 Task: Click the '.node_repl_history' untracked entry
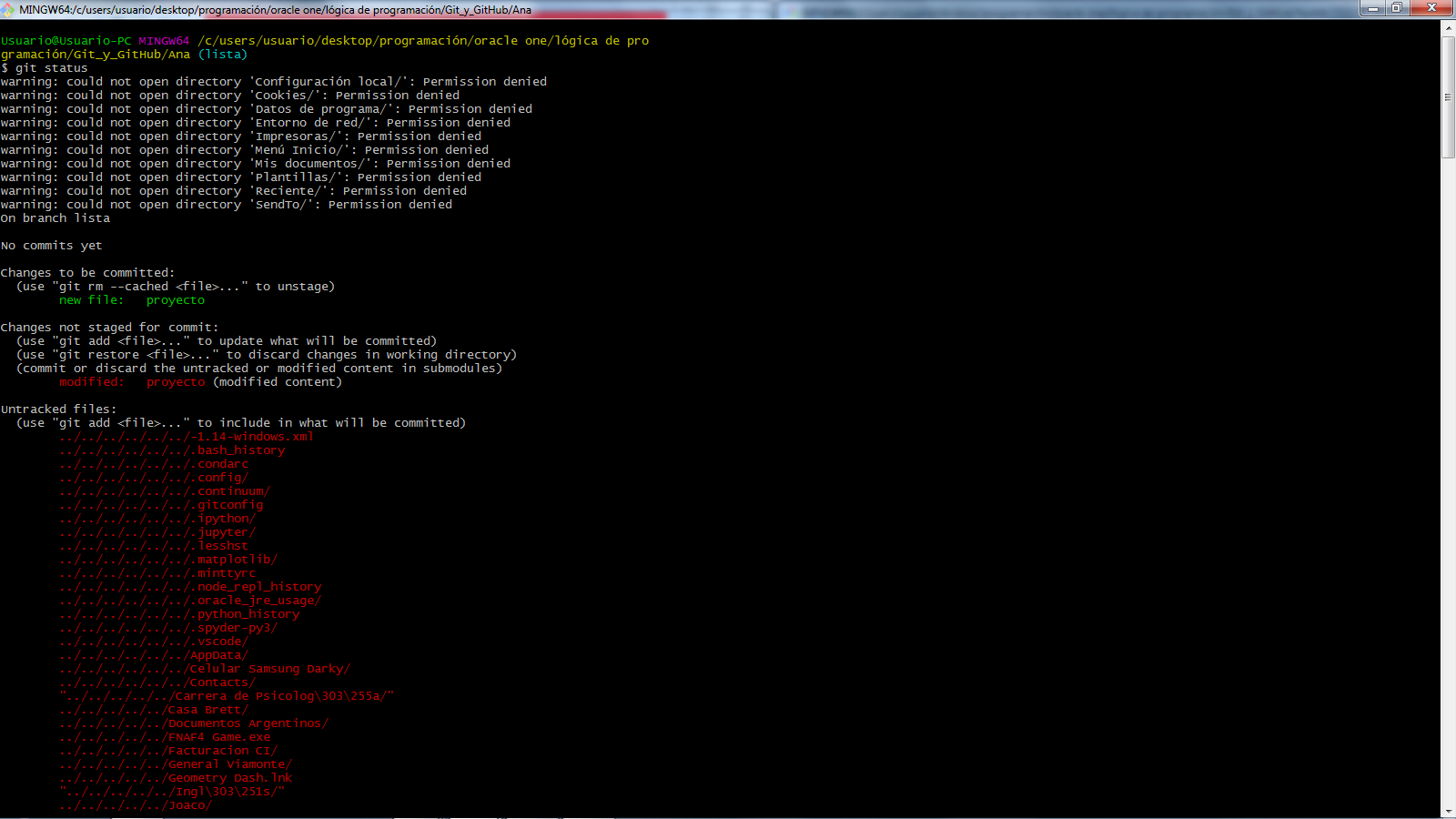pos(190,587)
